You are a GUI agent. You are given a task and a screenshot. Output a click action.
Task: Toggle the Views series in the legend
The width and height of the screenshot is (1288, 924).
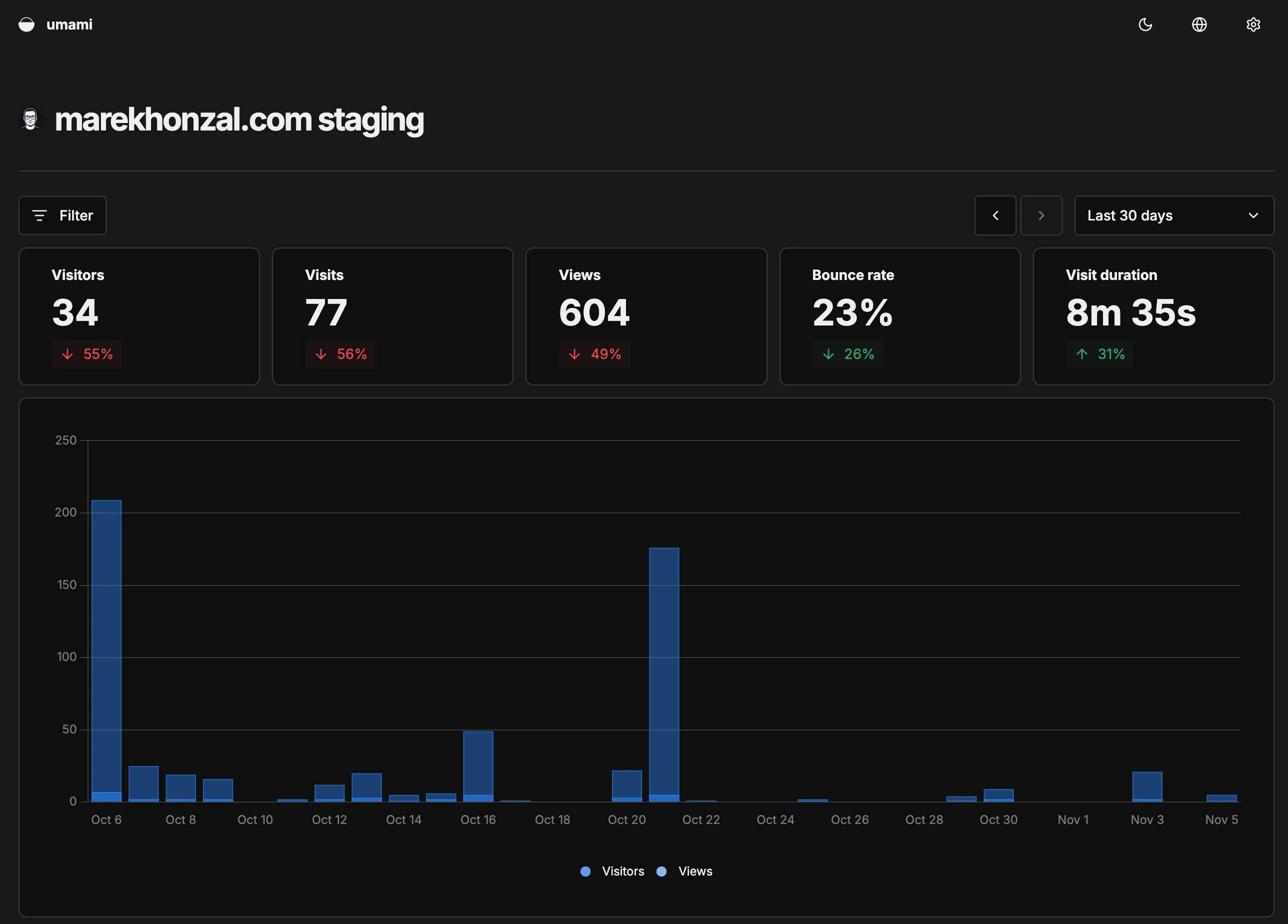pos(685,871)
